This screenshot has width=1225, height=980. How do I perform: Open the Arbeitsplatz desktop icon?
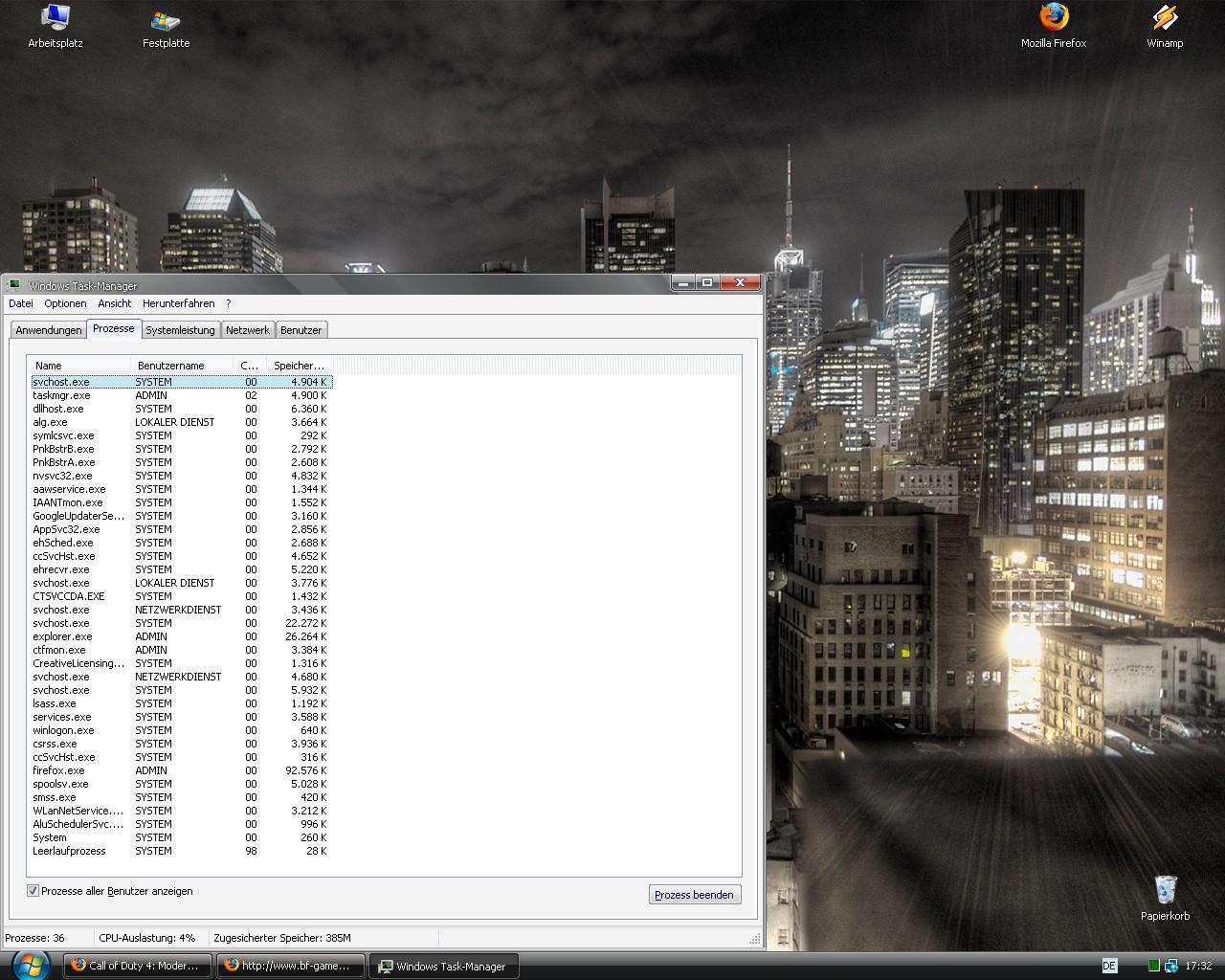[56, 26]
